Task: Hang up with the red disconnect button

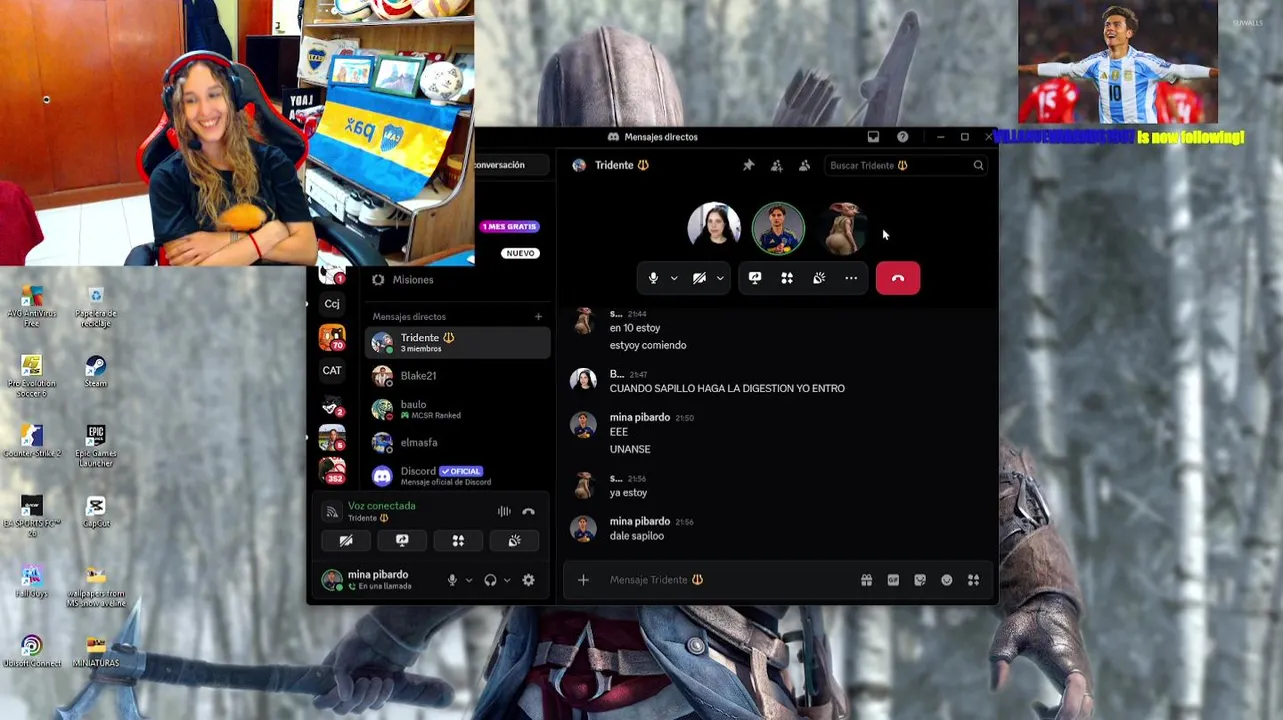Action: point(898,278)
